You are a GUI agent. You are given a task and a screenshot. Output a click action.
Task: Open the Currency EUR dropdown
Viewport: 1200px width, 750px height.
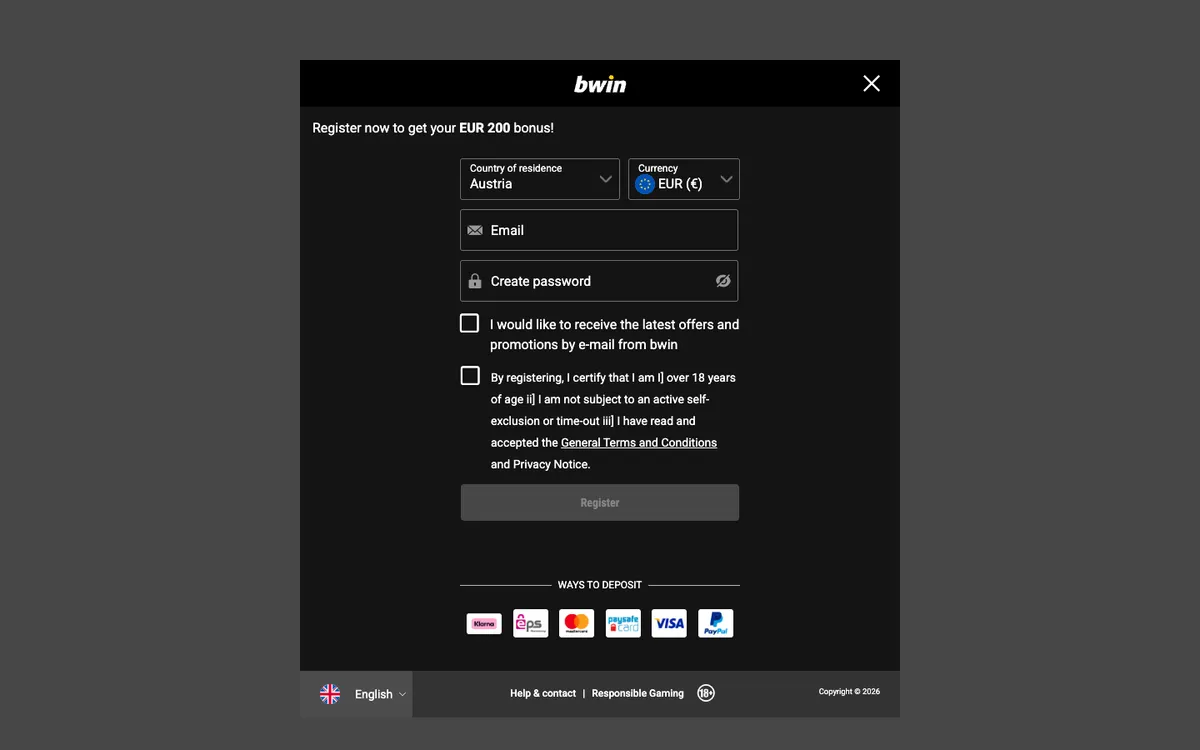(x=684, y=179)
